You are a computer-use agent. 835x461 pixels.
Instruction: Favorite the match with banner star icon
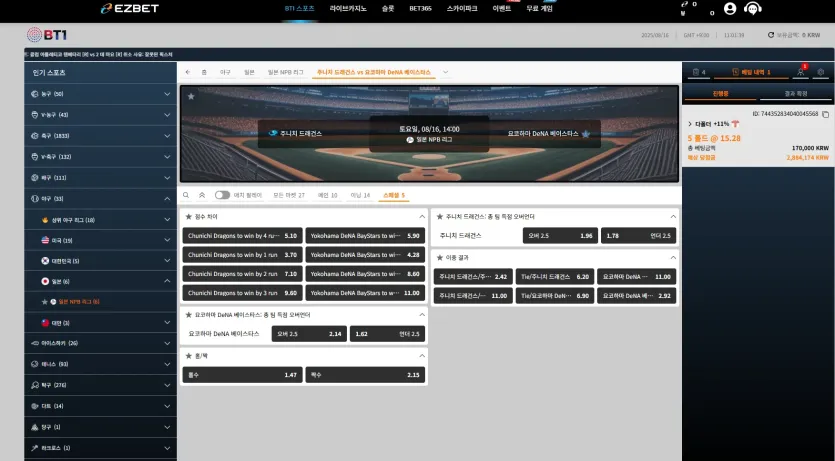pos(191,96)
